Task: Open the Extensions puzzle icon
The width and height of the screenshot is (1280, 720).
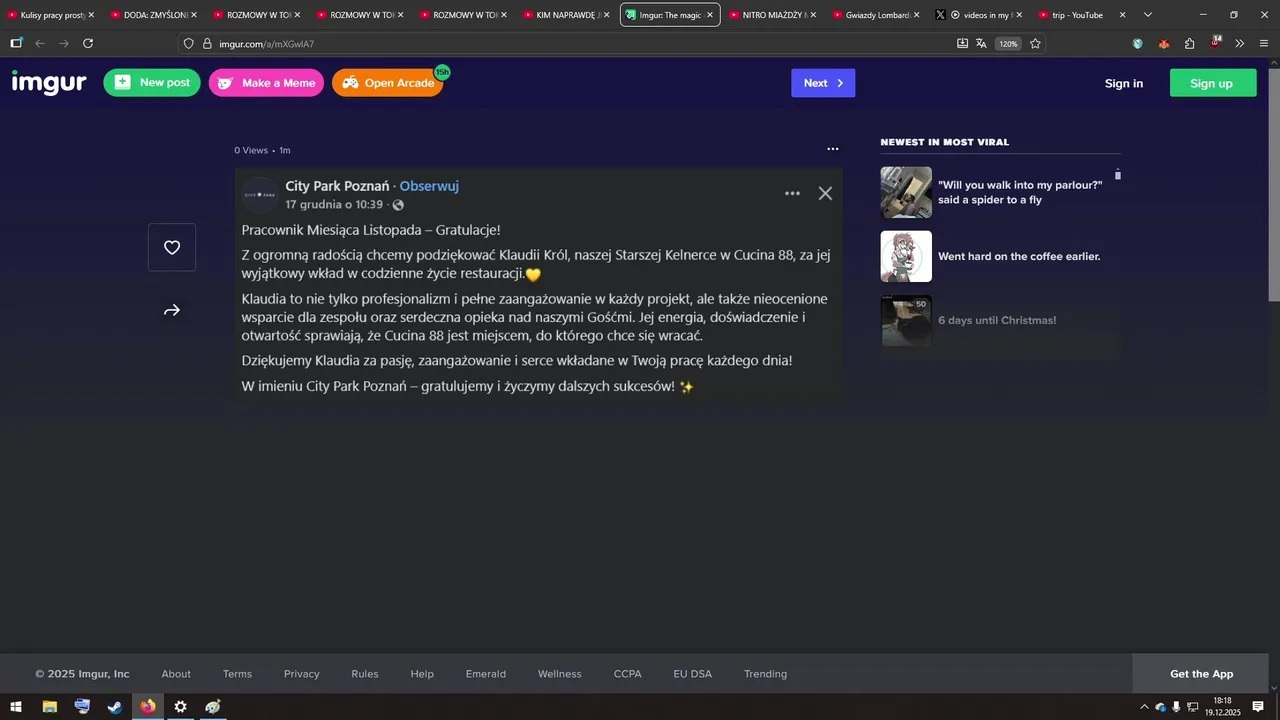Action: [x=1190, y=44]
